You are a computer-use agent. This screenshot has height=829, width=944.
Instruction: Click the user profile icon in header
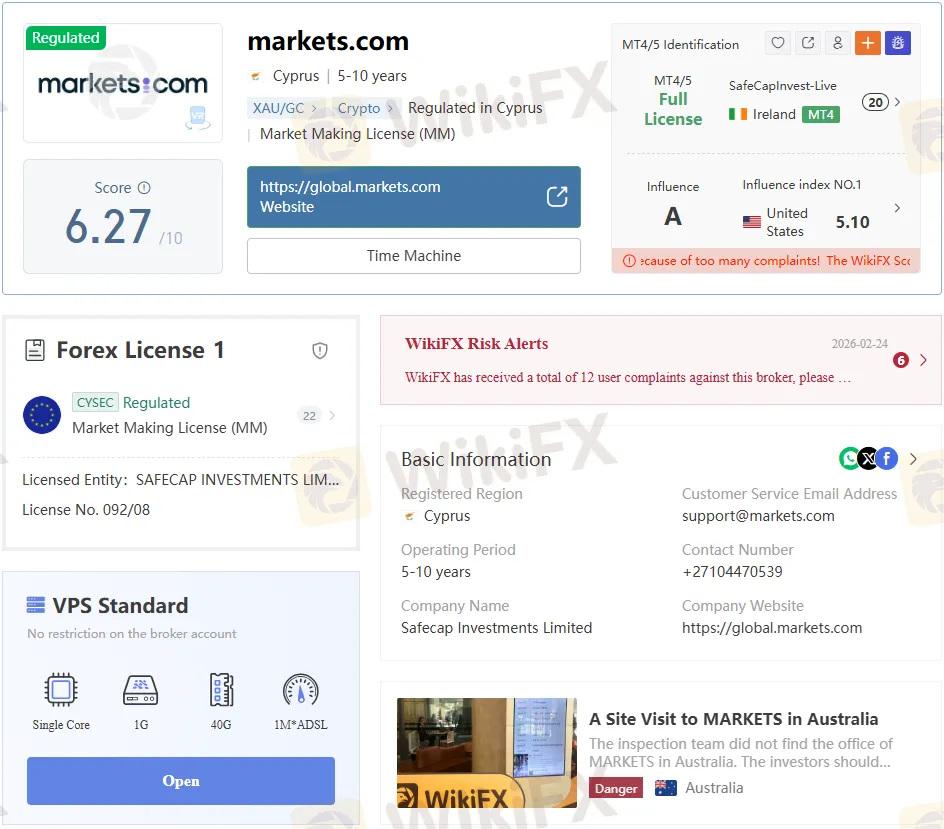(x=838, y=43)
